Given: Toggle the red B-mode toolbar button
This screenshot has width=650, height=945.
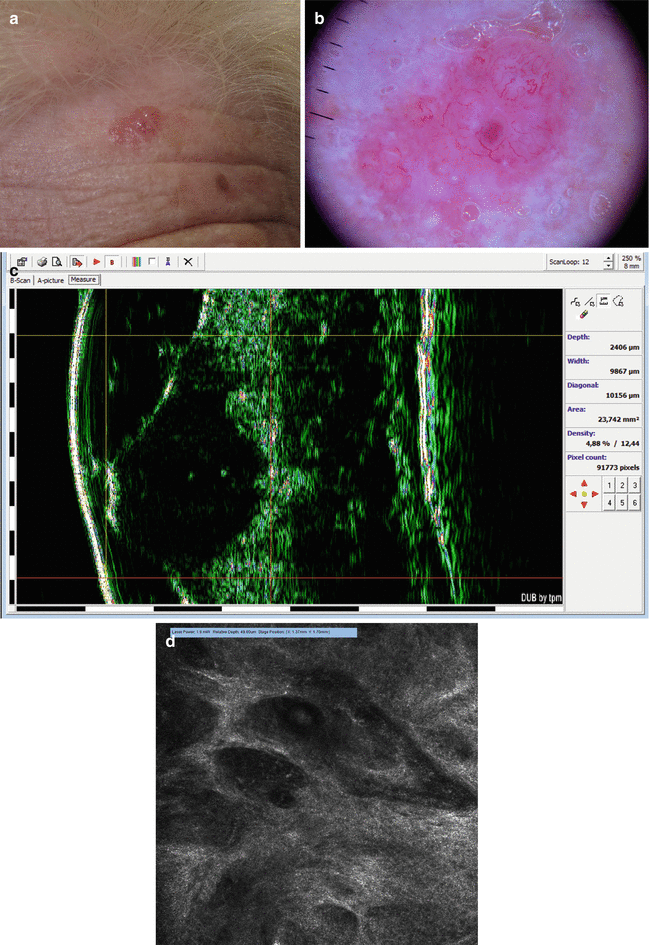Looking at the screenshot, I should click(x=112, y=262).
